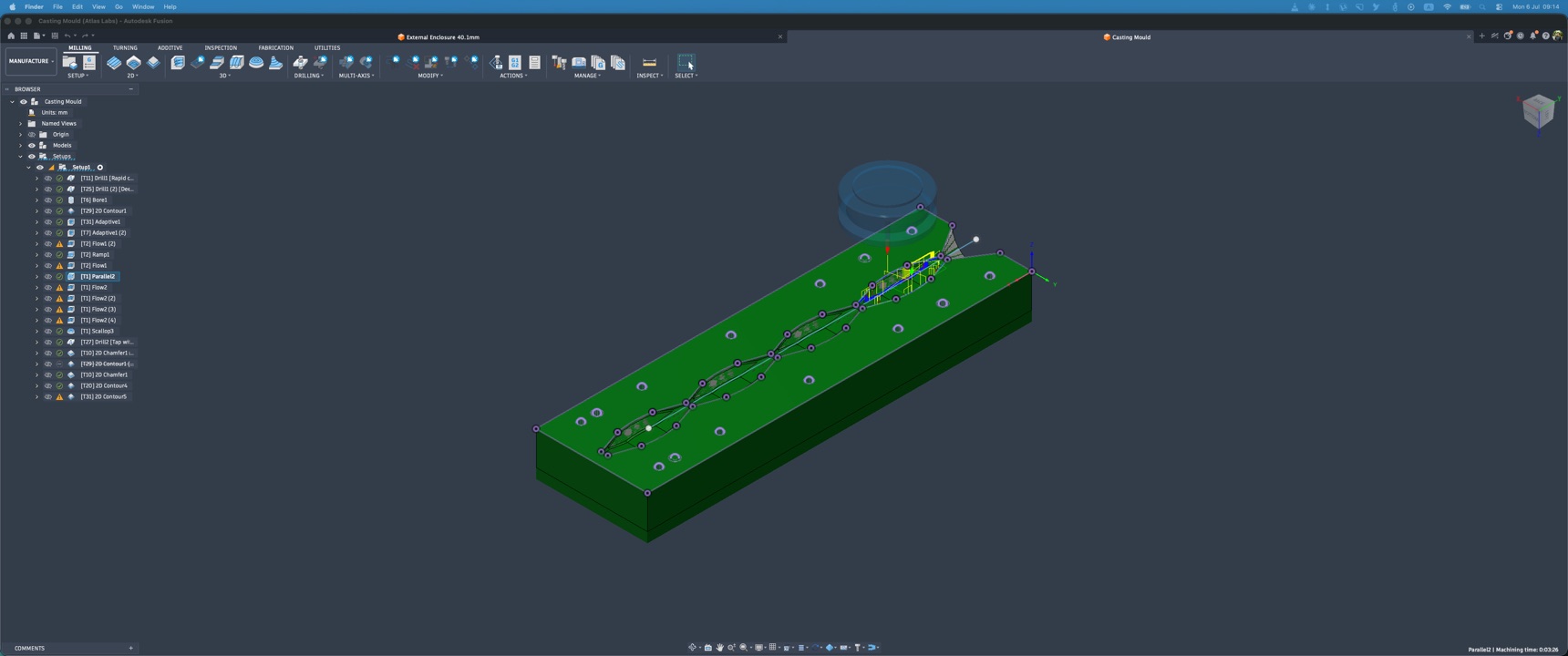
Task: Click the Display Settings monitor icon
Action: tap(758, 648)
